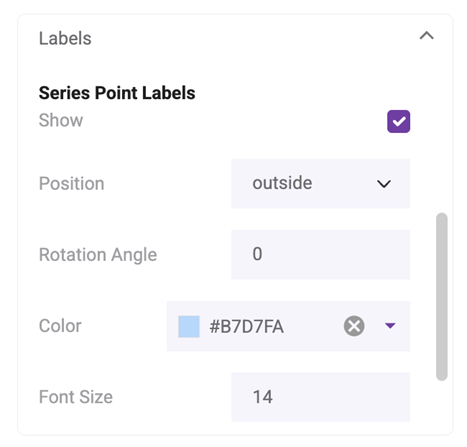Click the Color label text
Screen dimensions: 467x447
click(x=60, y=326)
